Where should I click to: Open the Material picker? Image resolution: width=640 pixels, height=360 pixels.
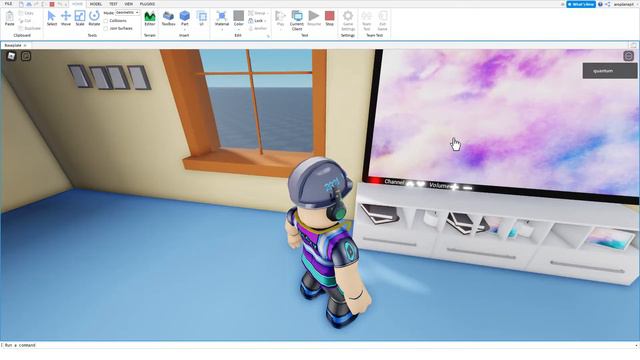click(222, 17)
